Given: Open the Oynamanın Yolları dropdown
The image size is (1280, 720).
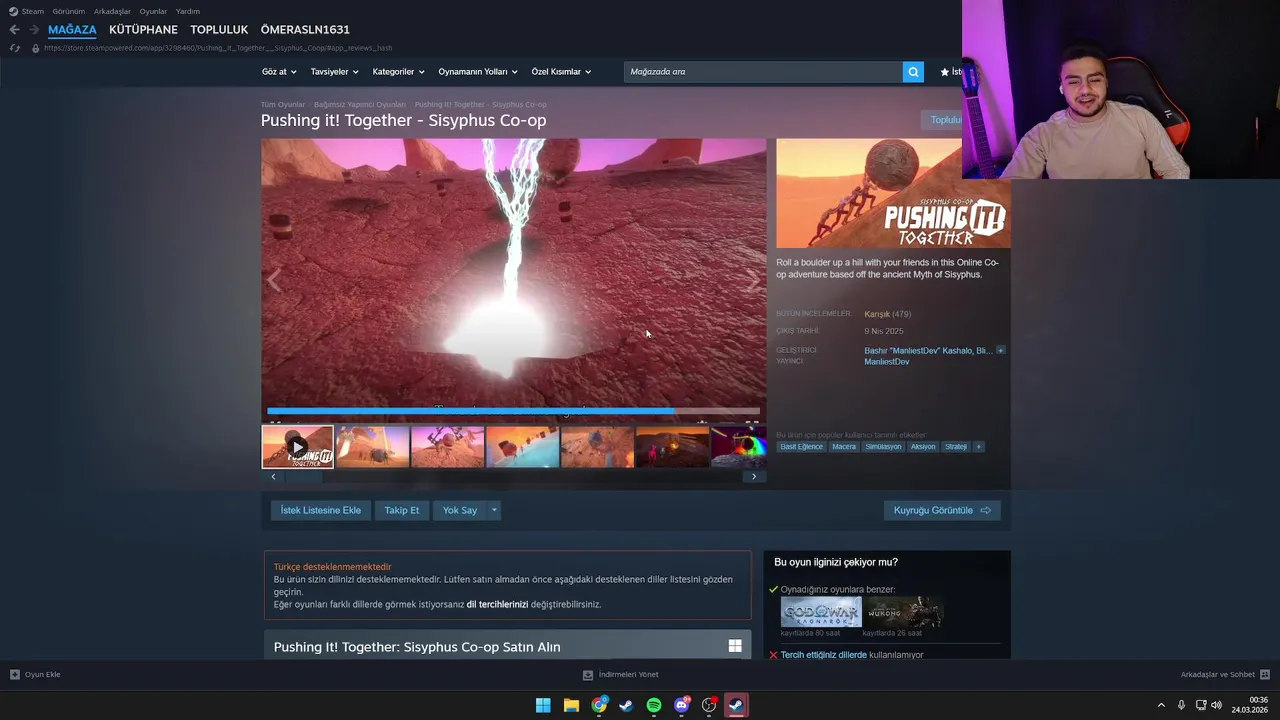Looking at the screenshot, I should point(478,72).
